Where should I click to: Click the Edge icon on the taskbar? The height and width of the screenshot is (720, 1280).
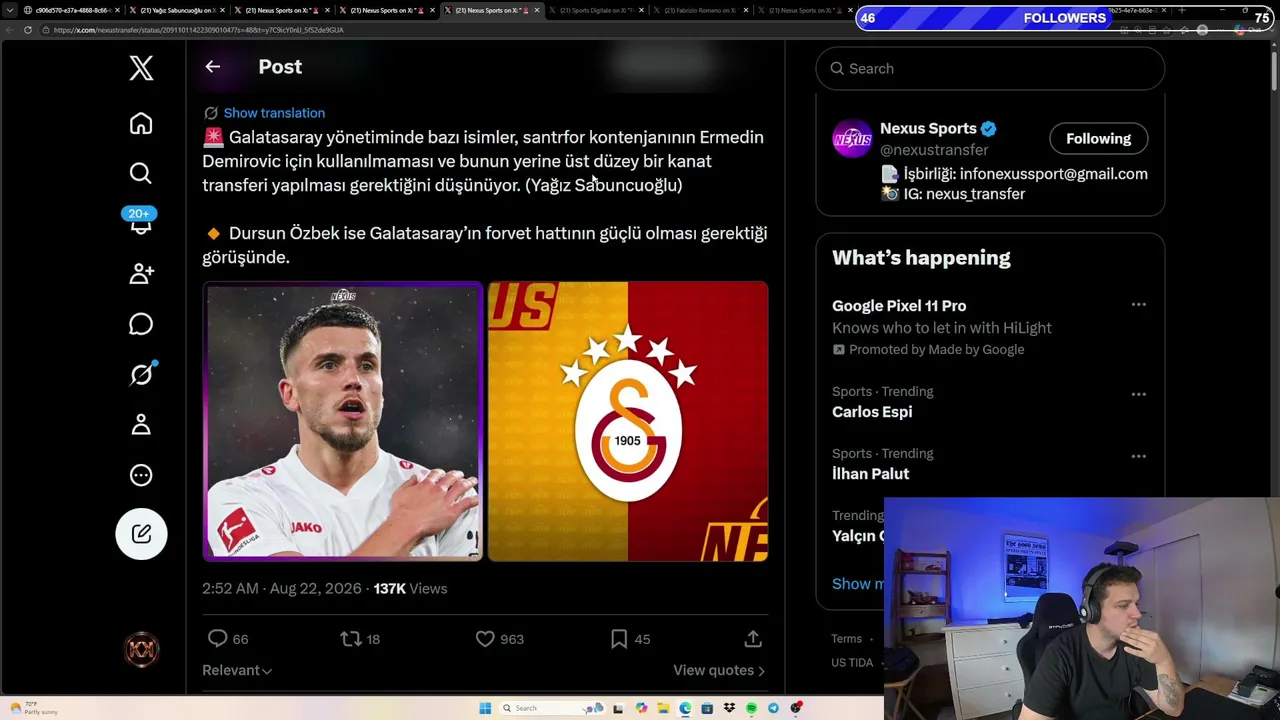pos(685,708)
